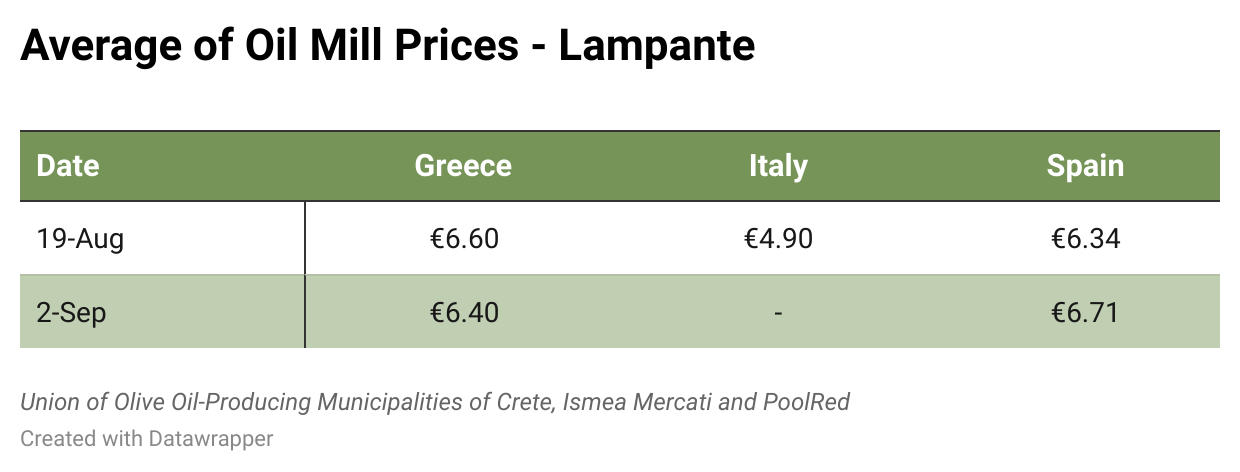Click the word Lampante in the title
Image resolution: width=1240 pixels, height=472 pixels.
657,46
